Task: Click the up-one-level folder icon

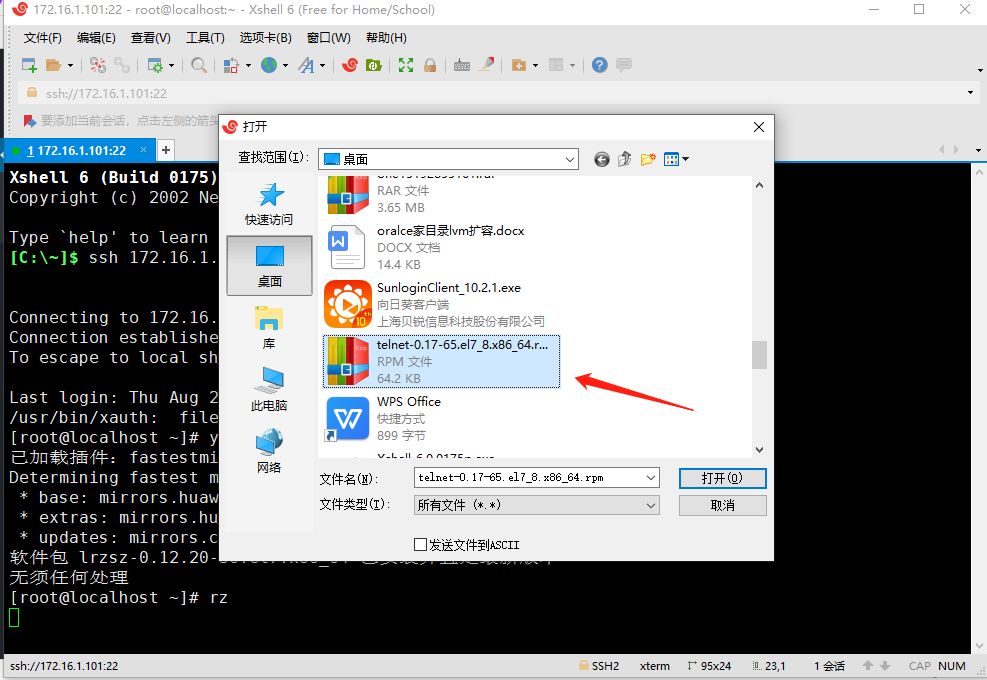Action: [624, 159]
